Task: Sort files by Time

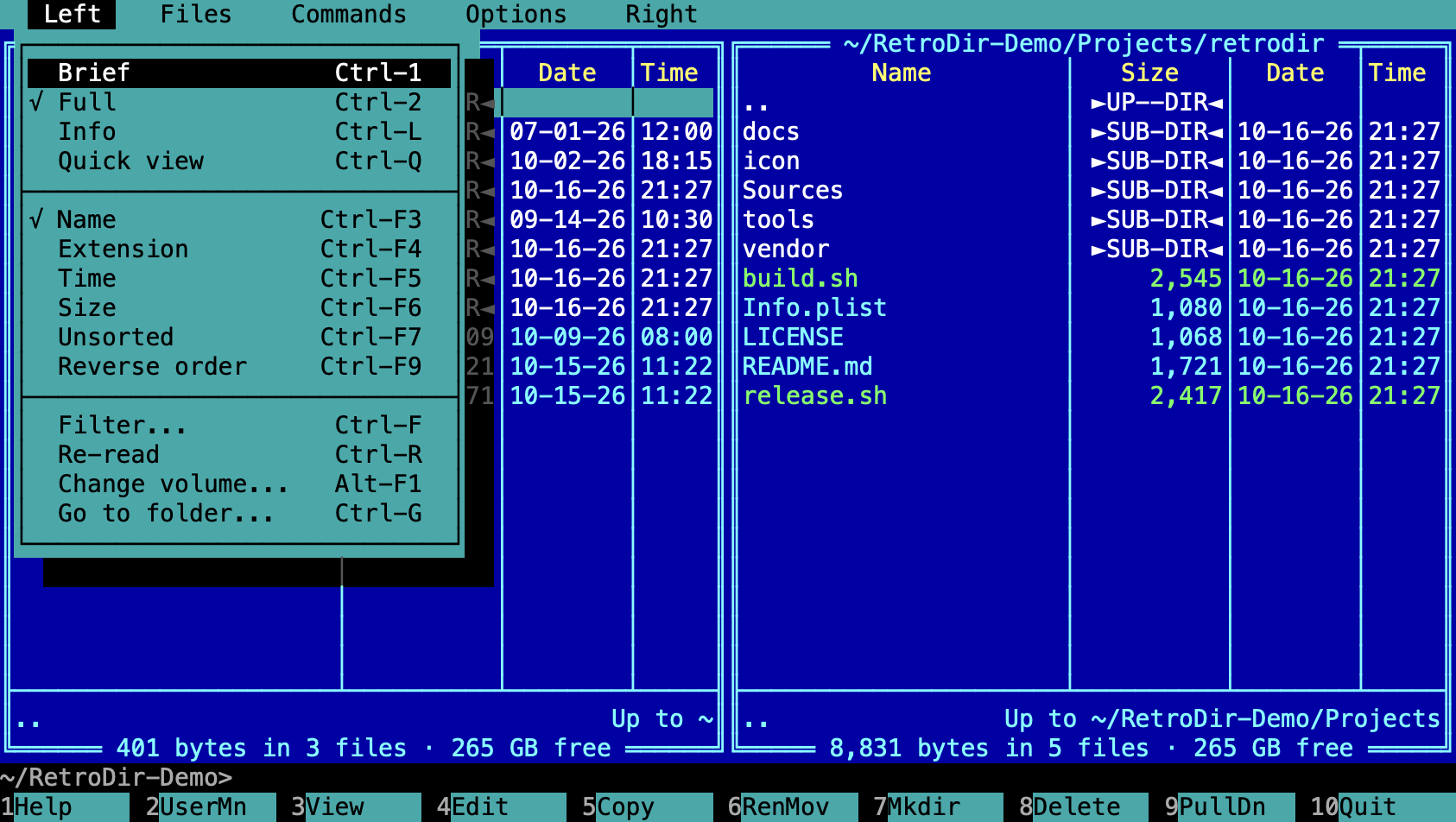Action: point(239,279)
